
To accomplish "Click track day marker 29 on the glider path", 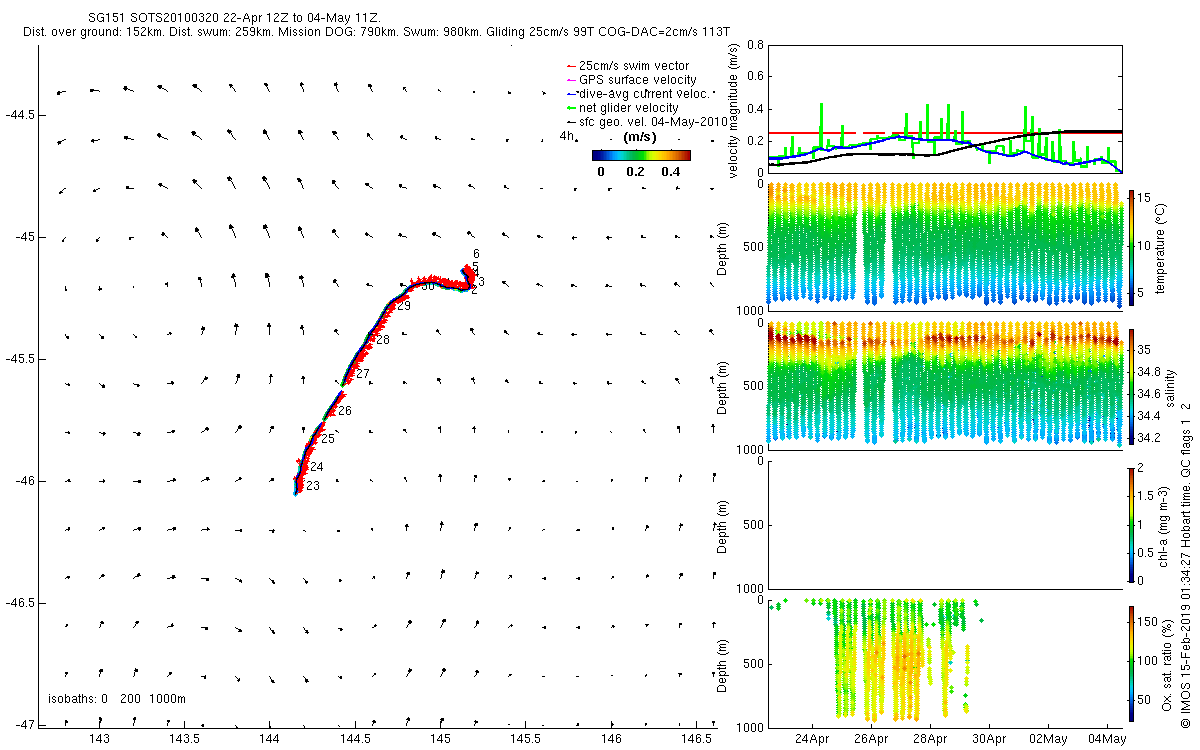I will tap(404, 306).
